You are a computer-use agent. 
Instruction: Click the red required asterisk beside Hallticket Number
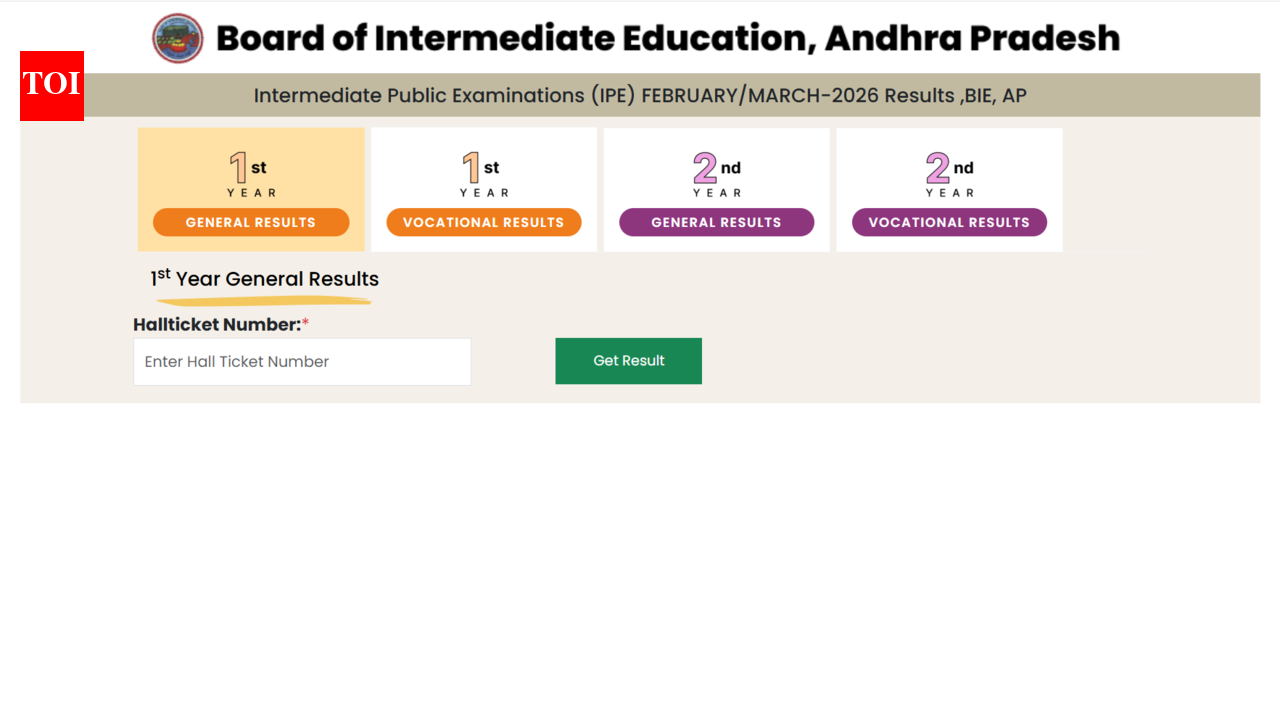306,323
